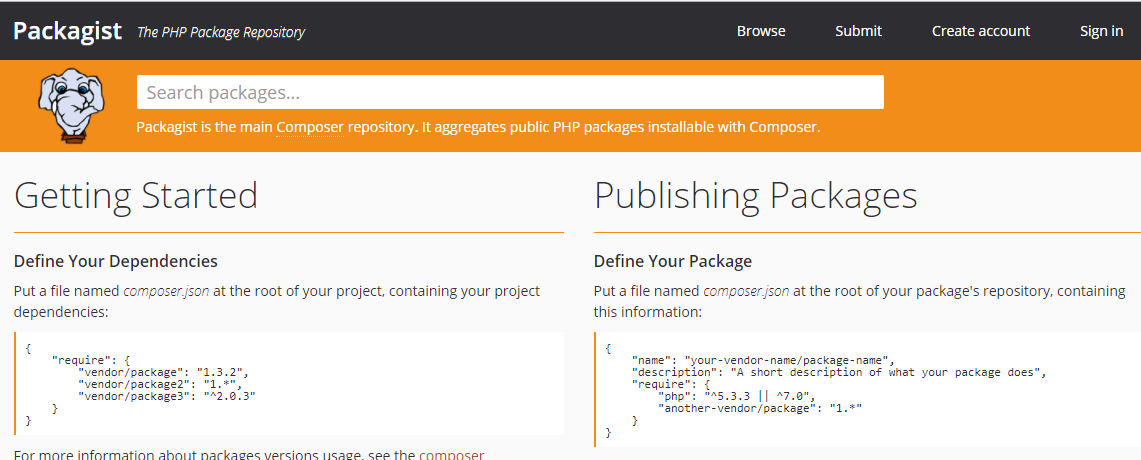
Task: Click inside the vendor/package require code block
Action: [x=288, y=384]
